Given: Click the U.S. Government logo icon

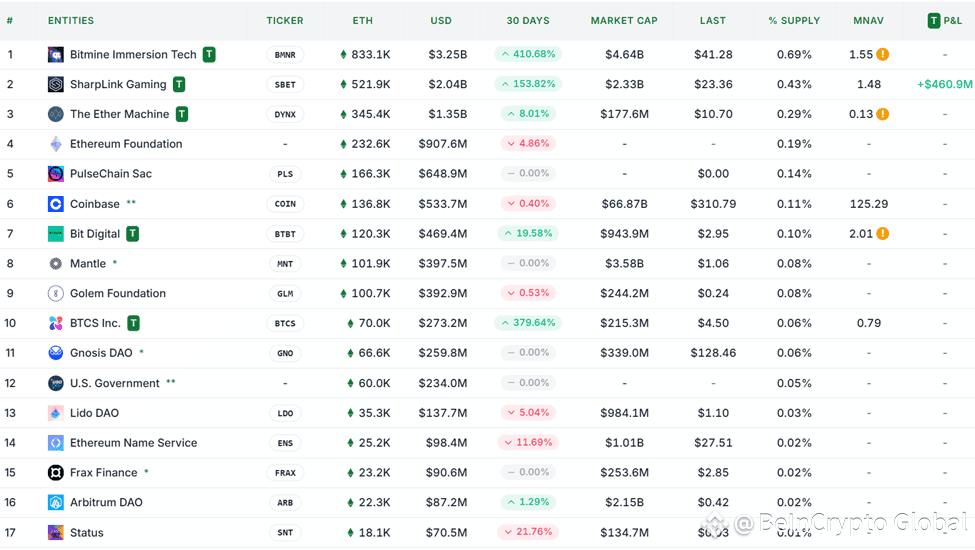Looking at the screenshot, I should pos(55,383).
